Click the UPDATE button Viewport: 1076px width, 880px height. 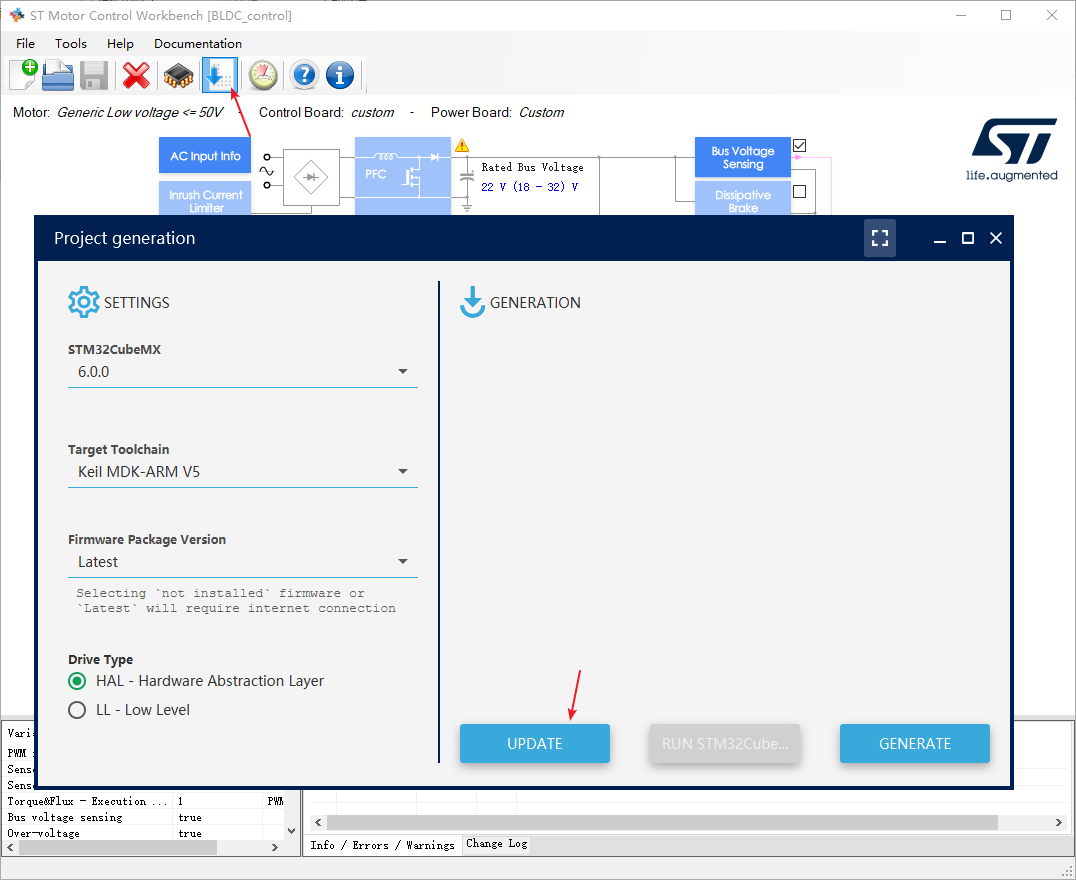pos(535,743)
